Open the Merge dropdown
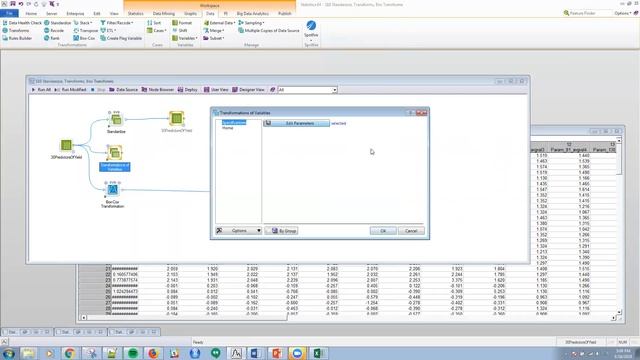The image size is (640, 360). click(214, 31)
